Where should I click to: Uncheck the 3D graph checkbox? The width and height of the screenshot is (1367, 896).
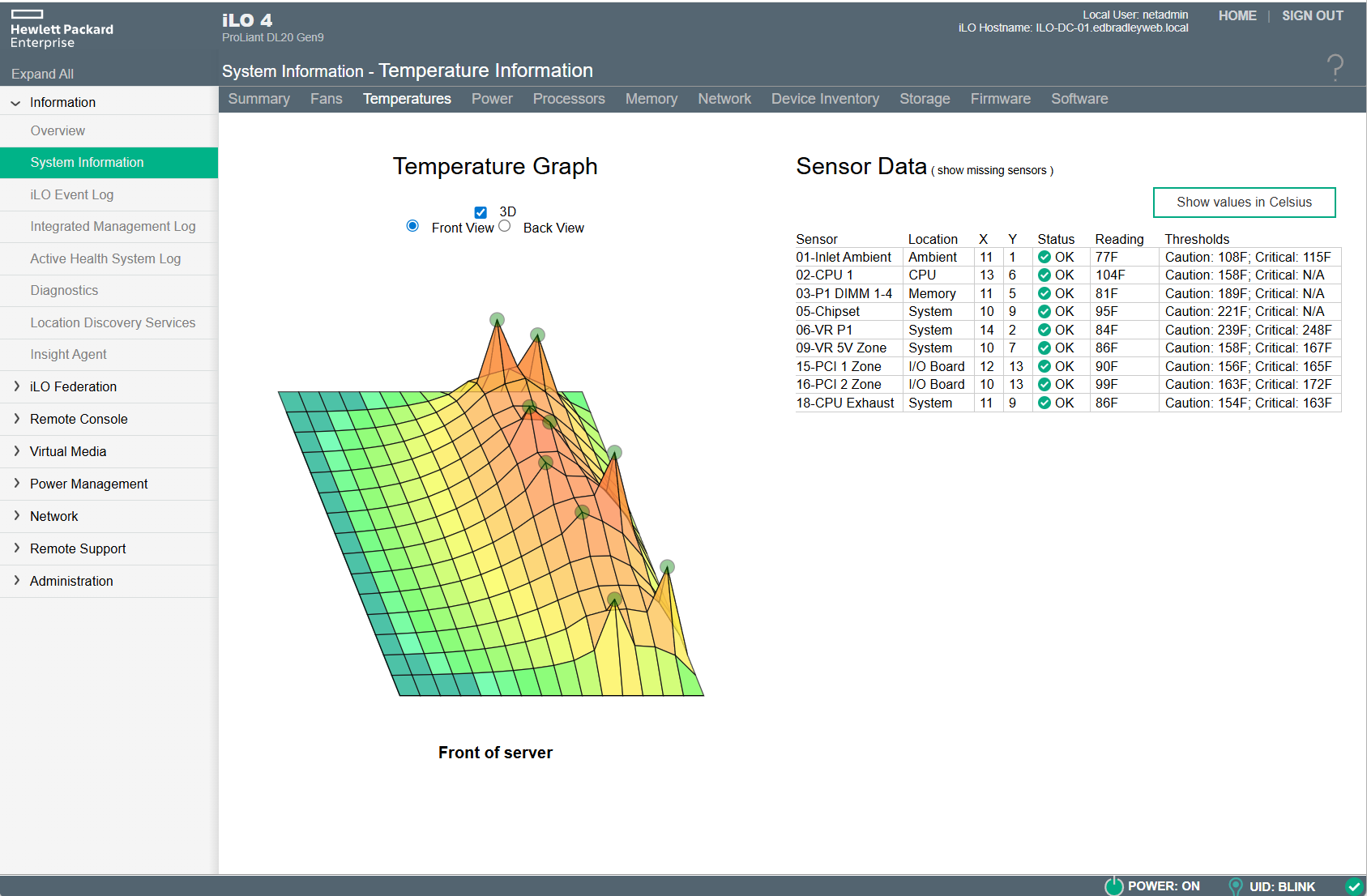click(x=481, y=212)
